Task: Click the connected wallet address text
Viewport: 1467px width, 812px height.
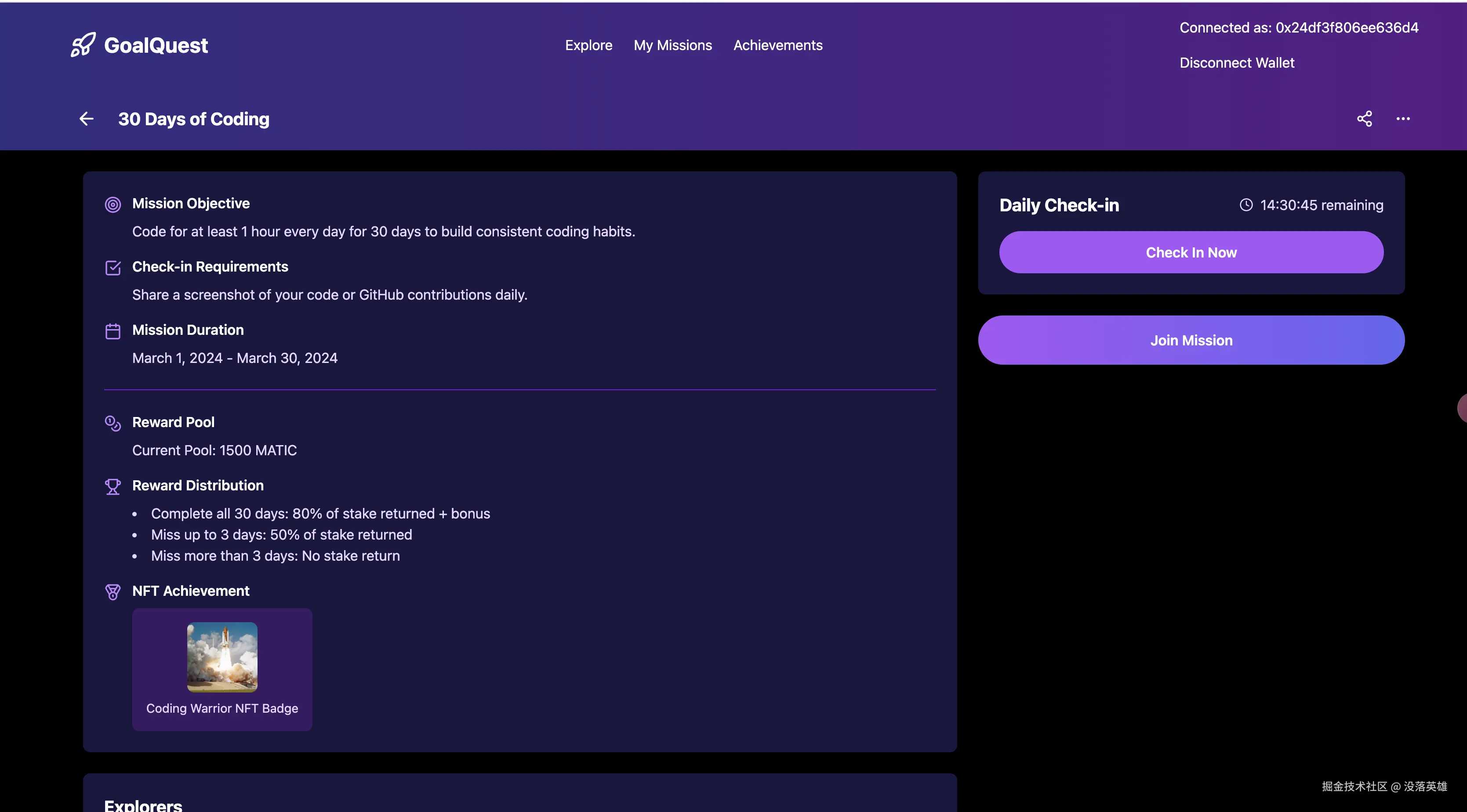Action: tap(1298, 28)
